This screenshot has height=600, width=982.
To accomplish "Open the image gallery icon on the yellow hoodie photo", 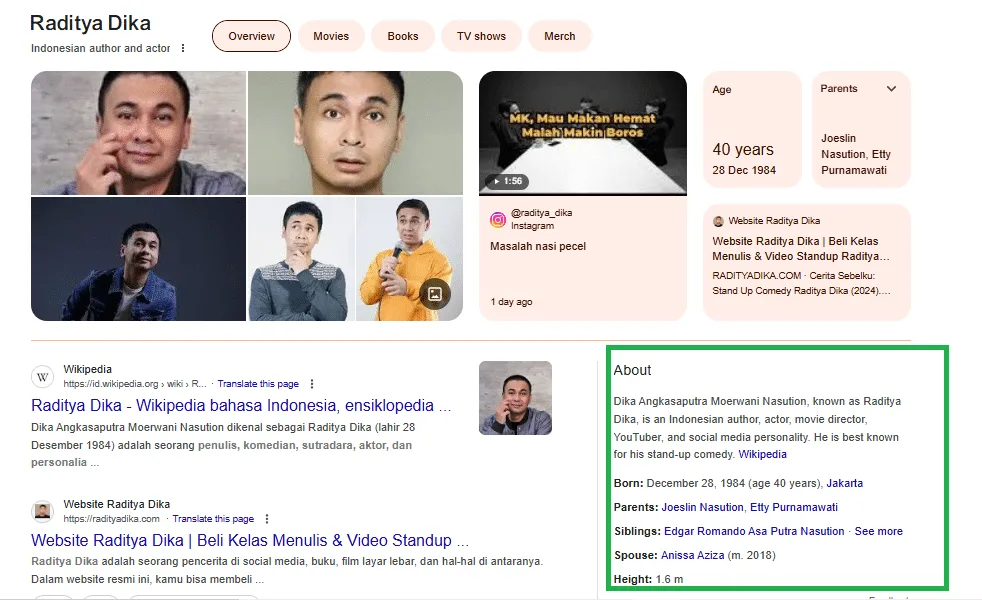I will 435,294.
